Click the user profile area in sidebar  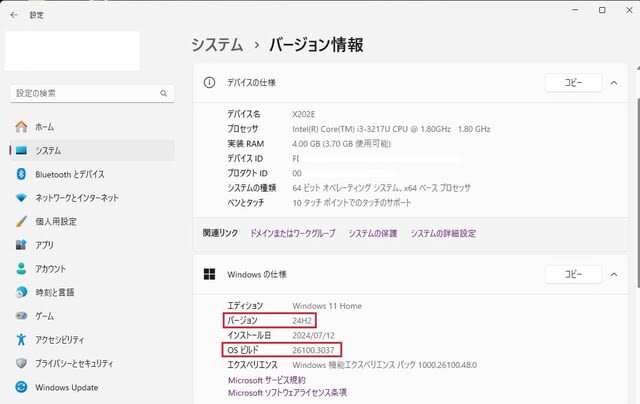pos(72,51)
